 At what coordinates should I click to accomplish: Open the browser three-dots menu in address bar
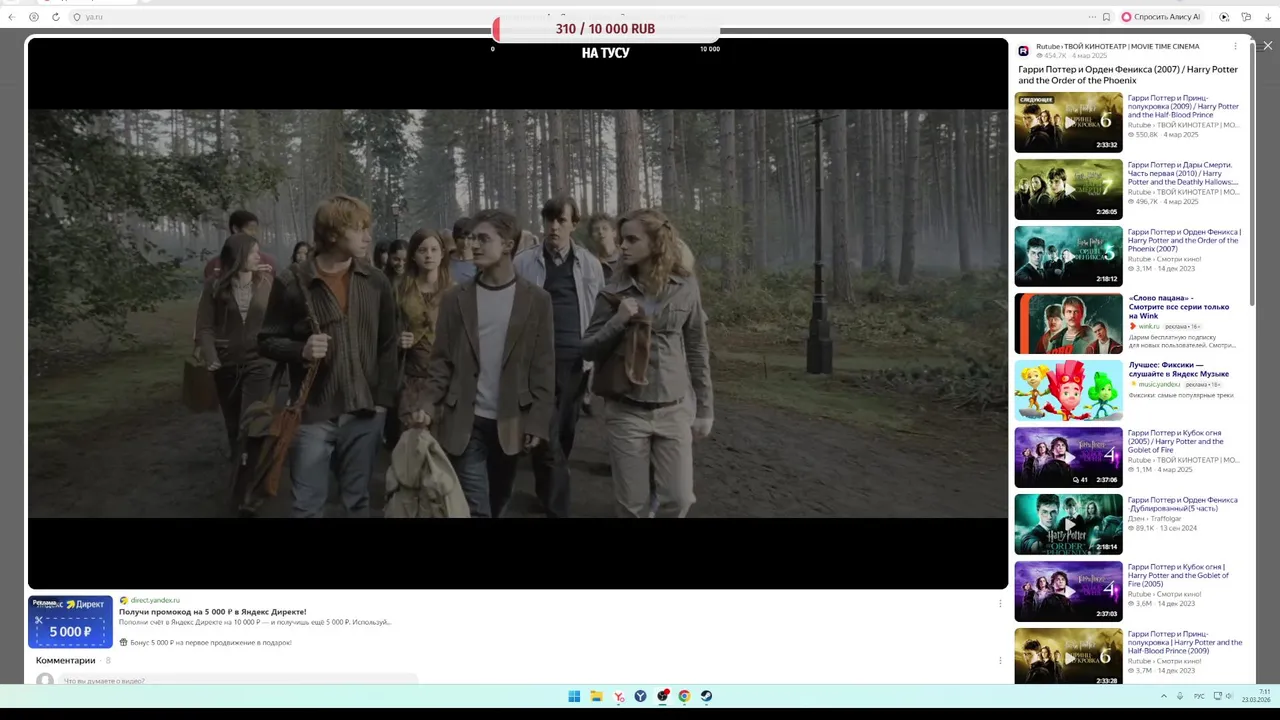[x=1092, y=17]
